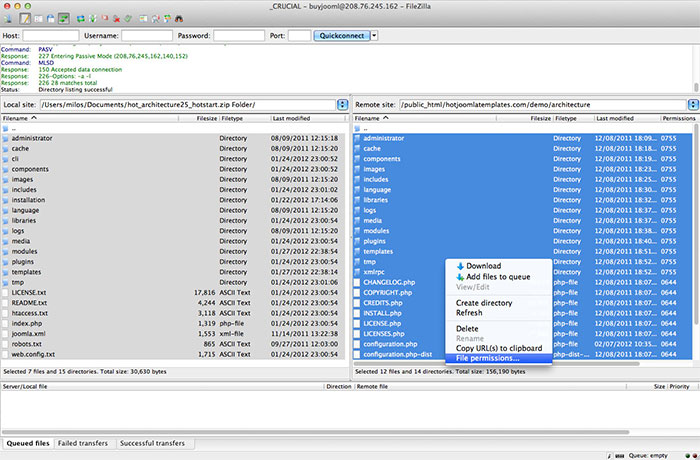Switch to the Successful transfers tab
The image size is (700, 460).
coord(152,443)
